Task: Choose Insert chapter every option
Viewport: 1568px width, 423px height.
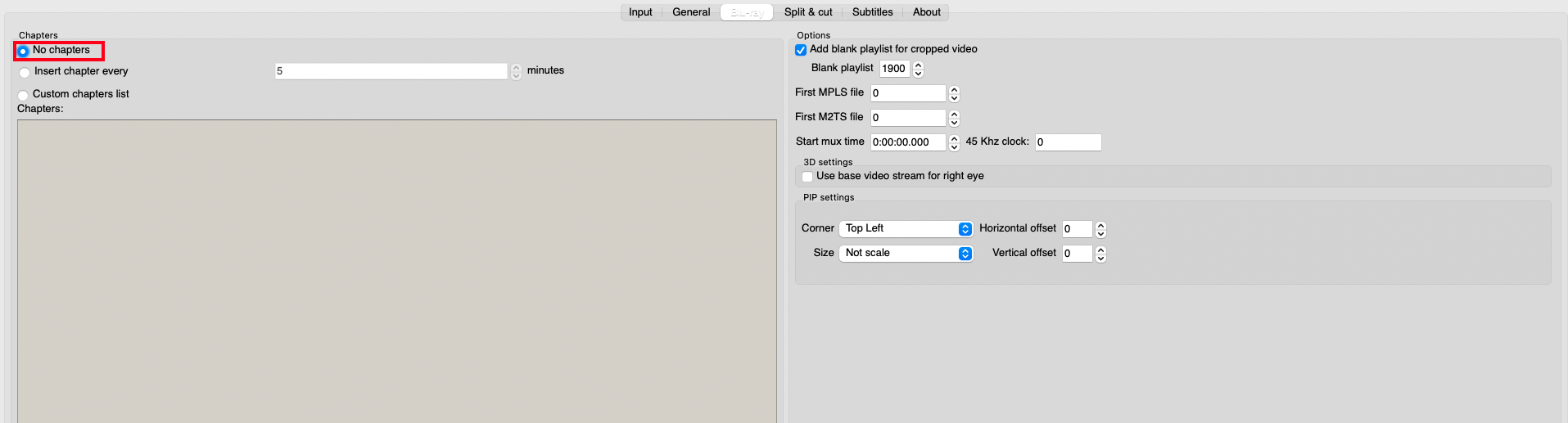Action: tap(25, 72)
